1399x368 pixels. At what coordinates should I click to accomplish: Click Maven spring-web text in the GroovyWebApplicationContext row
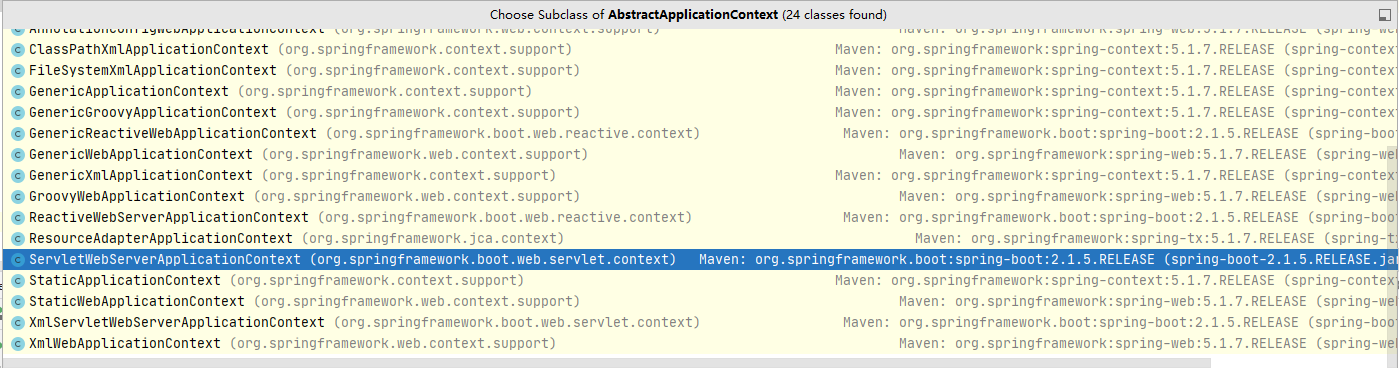1147,196
